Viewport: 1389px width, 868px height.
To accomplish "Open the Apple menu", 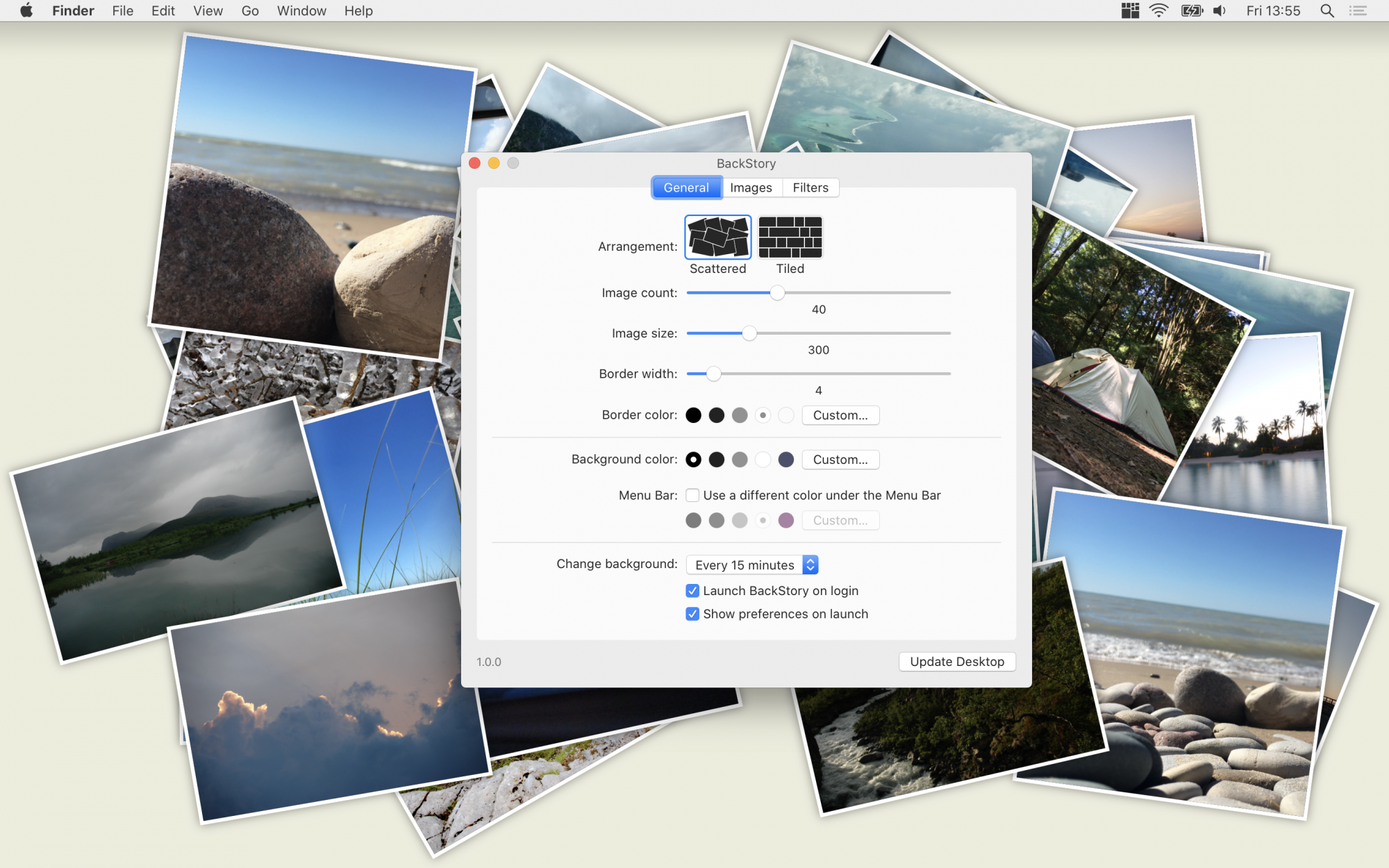I will [x=26, y=10].
